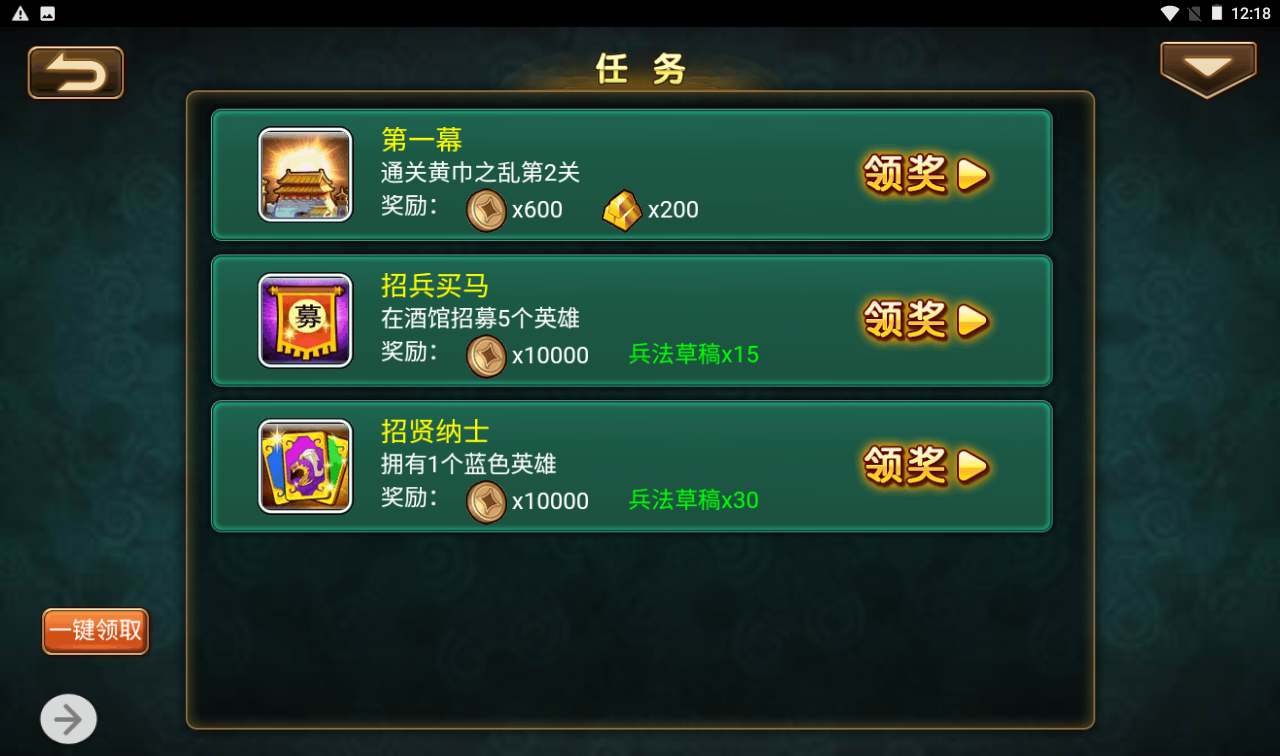Tap the coin icon in 招兵买马 reward
Screen dimensions: 1280x756
tap(487, 356)
